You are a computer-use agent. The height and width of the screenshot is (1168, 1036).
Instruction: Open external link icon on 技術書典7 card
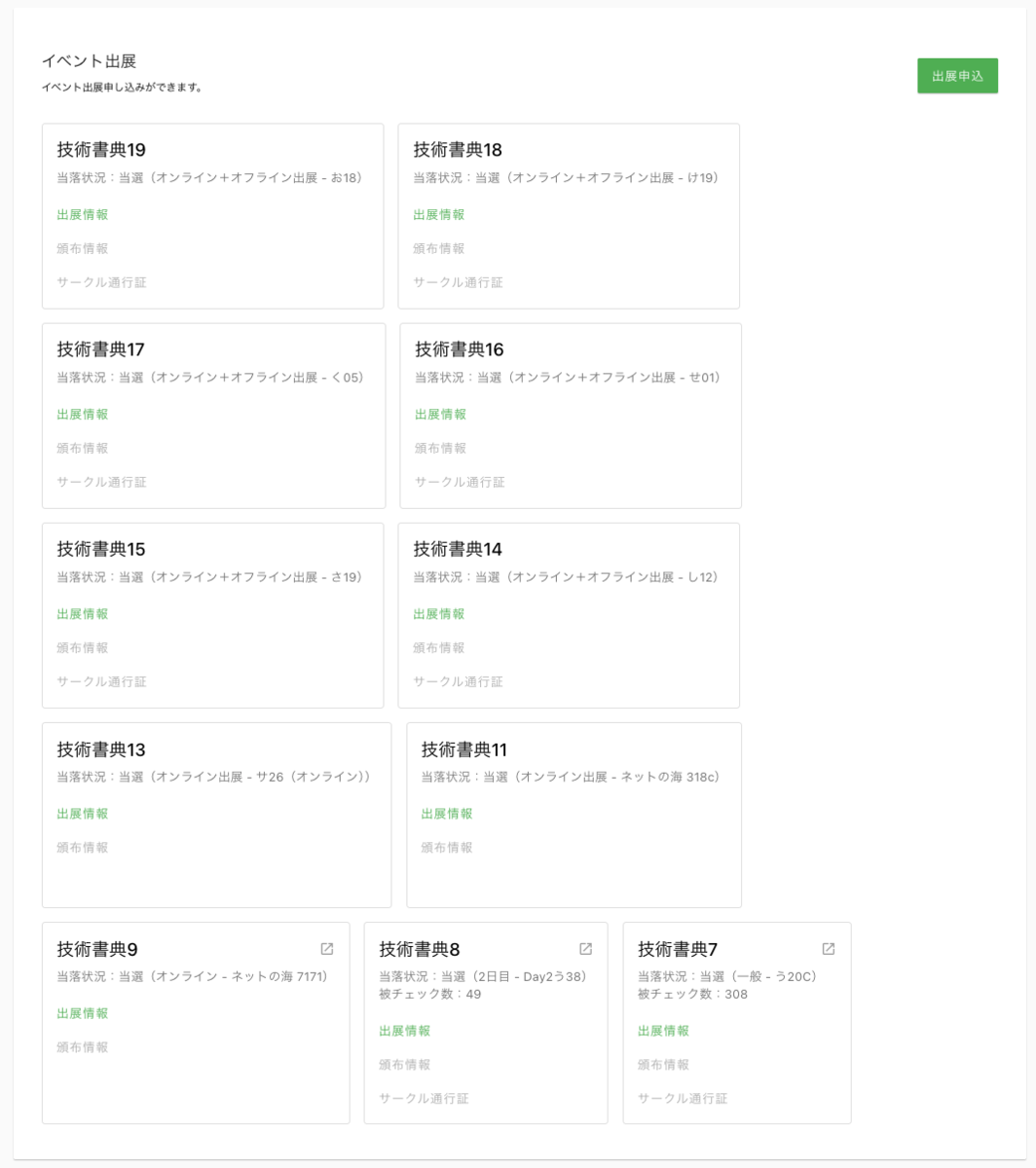pyautogui.click(x=829, y=949)
